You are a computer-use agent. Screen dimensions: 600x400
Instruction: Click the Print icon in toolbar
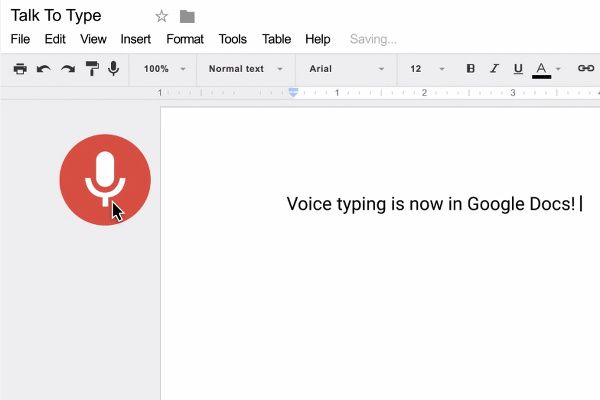tap(20, 69)
